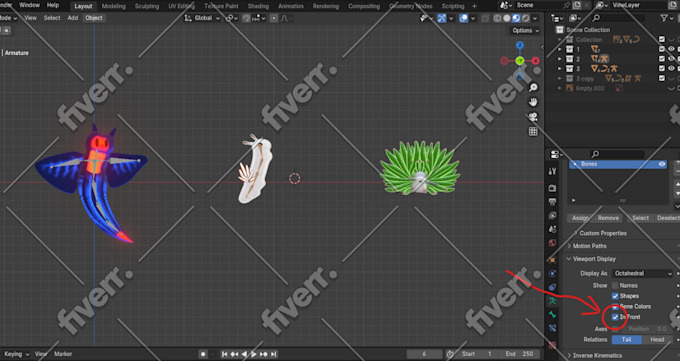Toggle X-ray display icon
Screen dimensions: 680x361
tap(485, 18)
